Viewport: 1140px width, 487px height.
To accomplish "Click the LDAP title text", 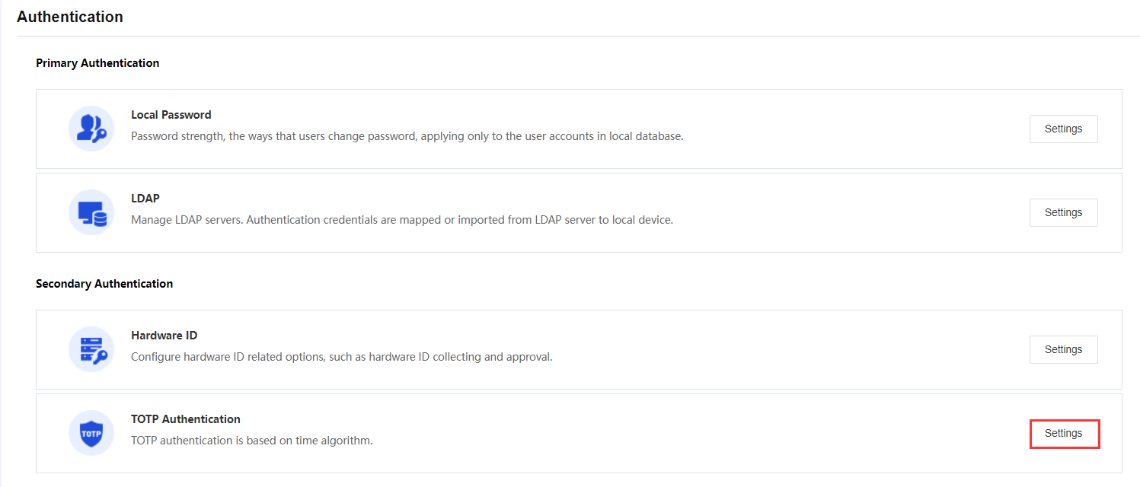I will coord(145,198).
